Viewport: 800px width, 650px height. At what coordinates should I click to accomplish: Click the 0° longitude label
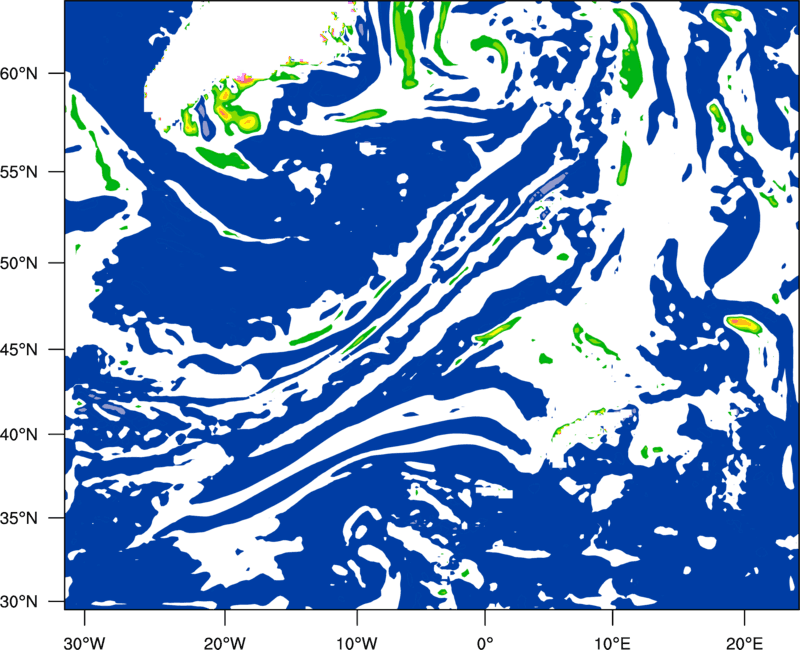point(485,642)
